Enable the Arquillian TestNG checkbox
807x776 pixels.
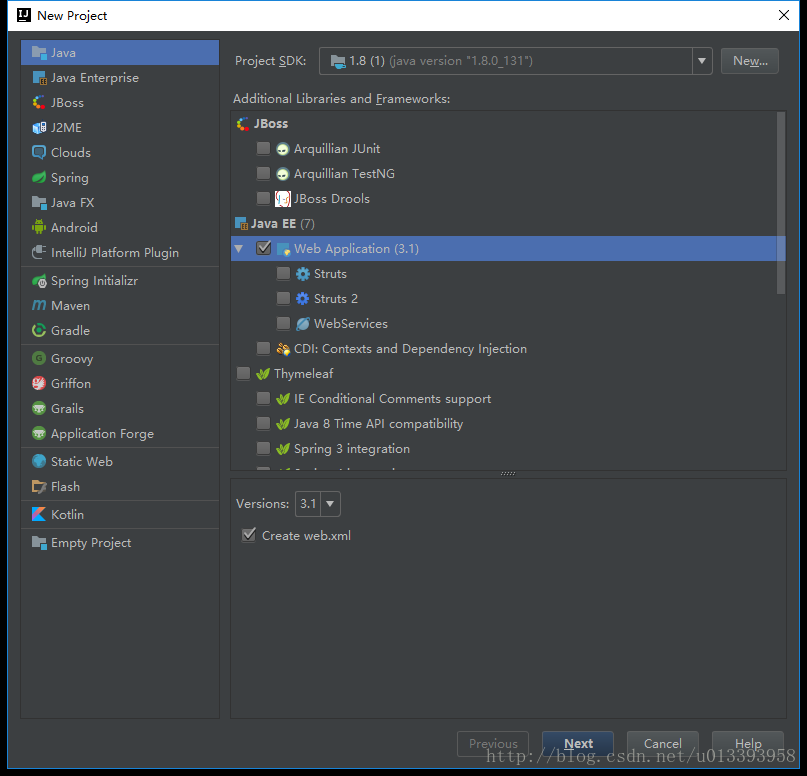(x=264, y=173)
